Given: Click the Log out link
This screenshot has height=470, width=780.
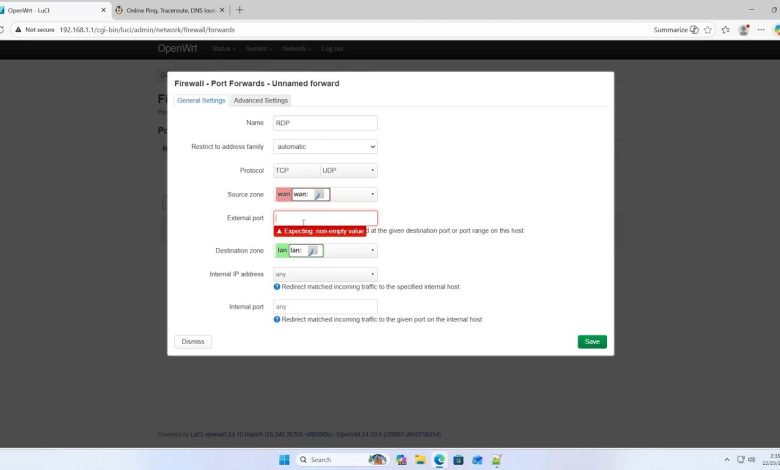Looking at the screenshot, I should (x=332, y=49).
